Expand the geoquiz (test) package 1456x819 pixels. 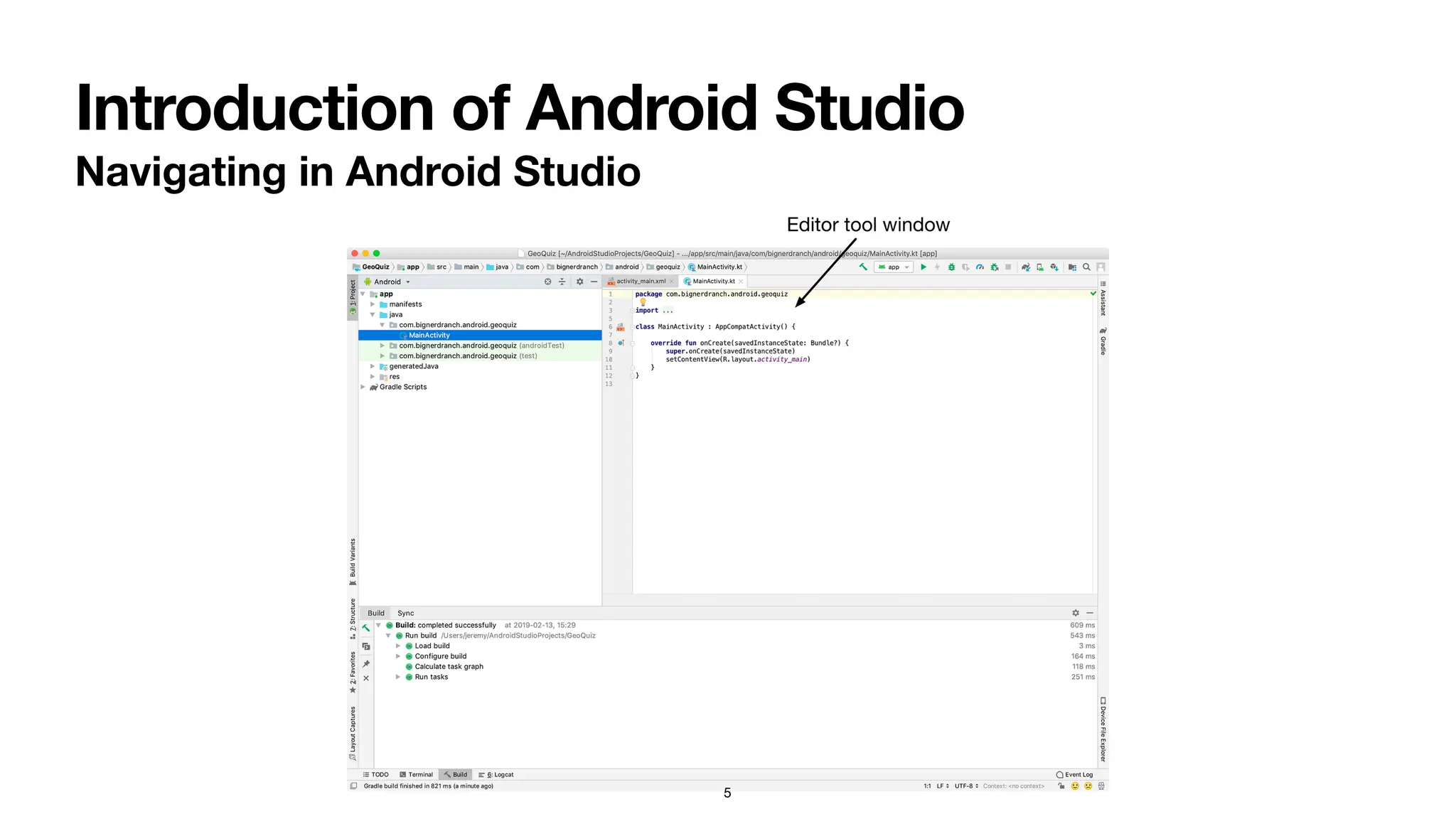pyautogui.click(x=382, y=356)
